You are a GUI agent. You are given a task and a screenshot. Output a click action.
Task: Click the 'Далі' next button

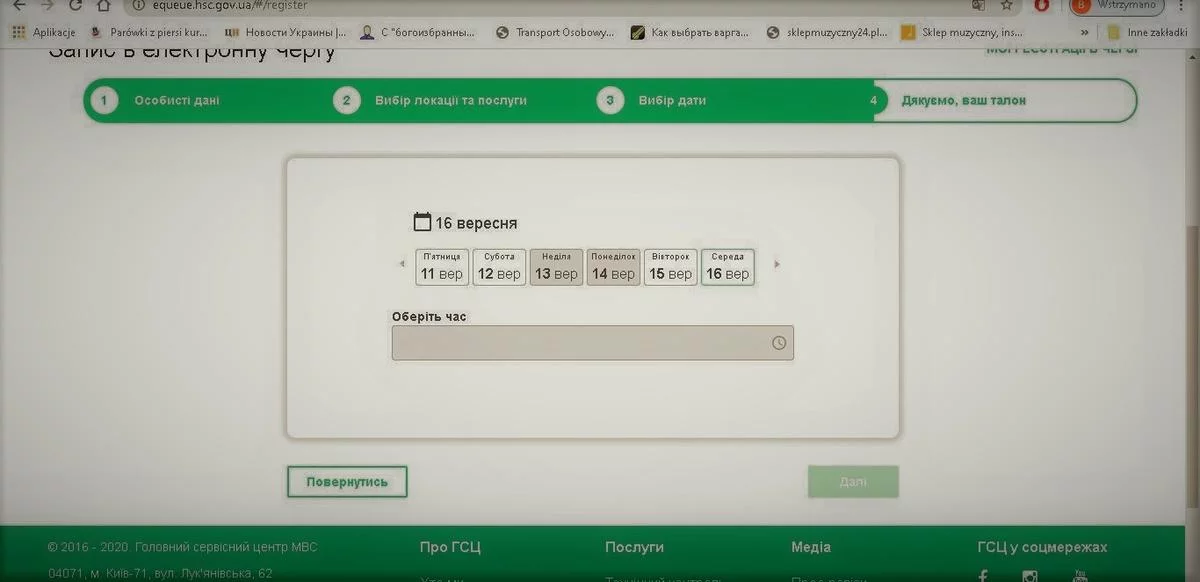tap(853, 481)
